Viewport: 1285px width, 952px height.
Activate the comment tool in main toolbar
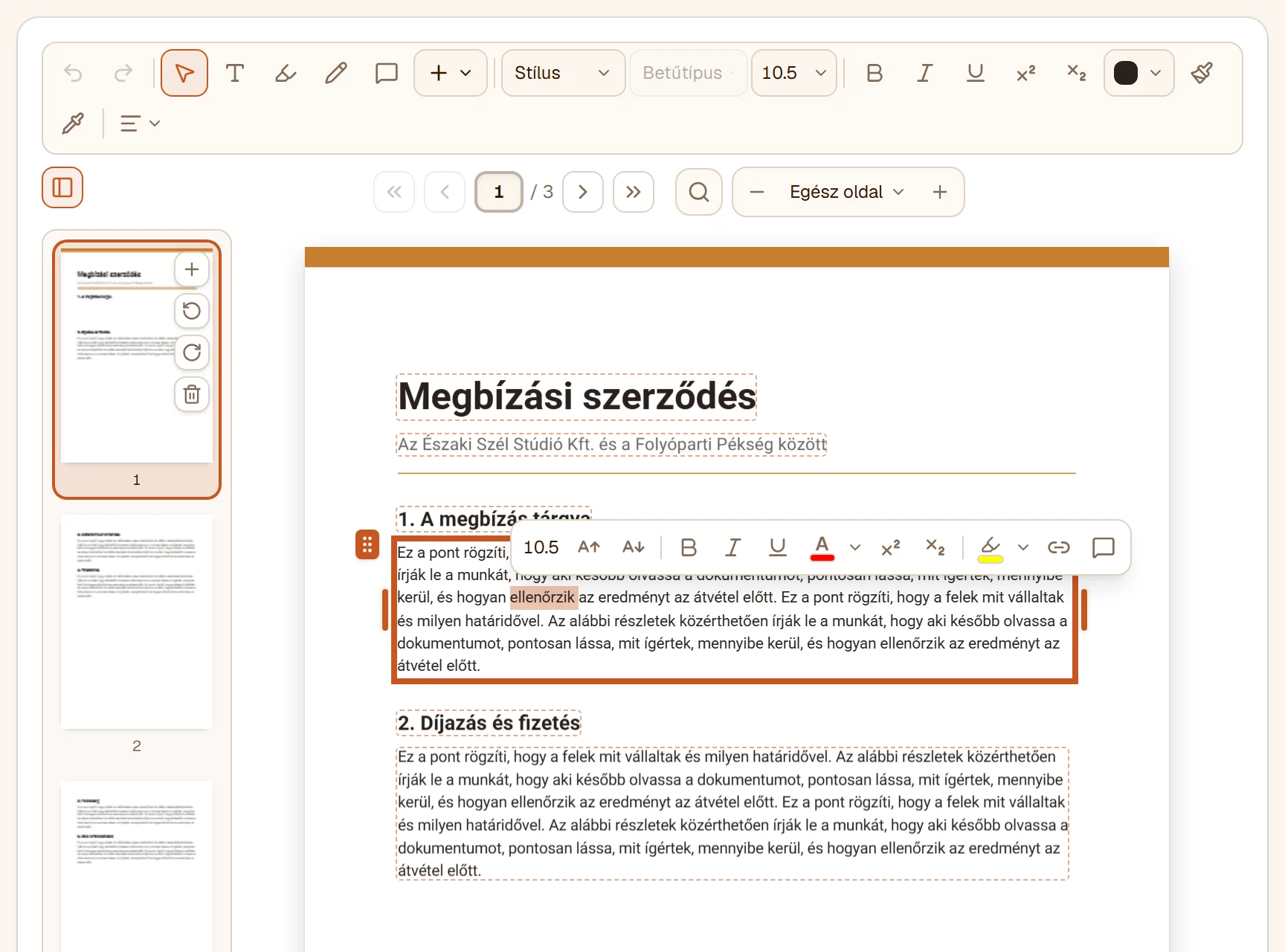coord(387,73)
